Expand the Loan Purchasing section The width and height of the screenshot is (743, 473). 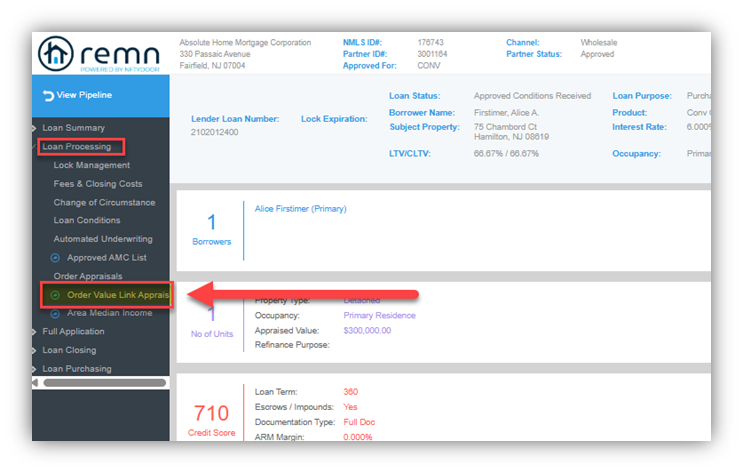[x=76, y=369]
